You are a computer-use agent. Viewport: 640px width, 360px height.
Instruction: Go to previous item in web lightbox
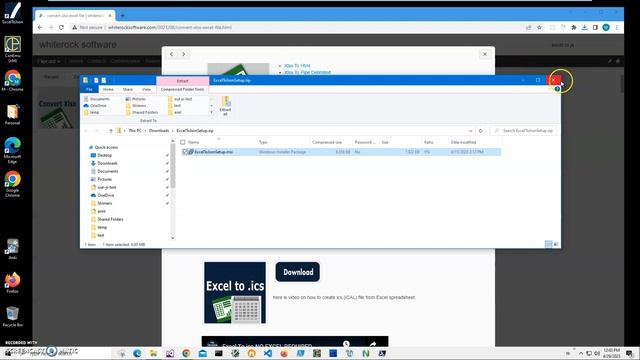coord(171,54)
